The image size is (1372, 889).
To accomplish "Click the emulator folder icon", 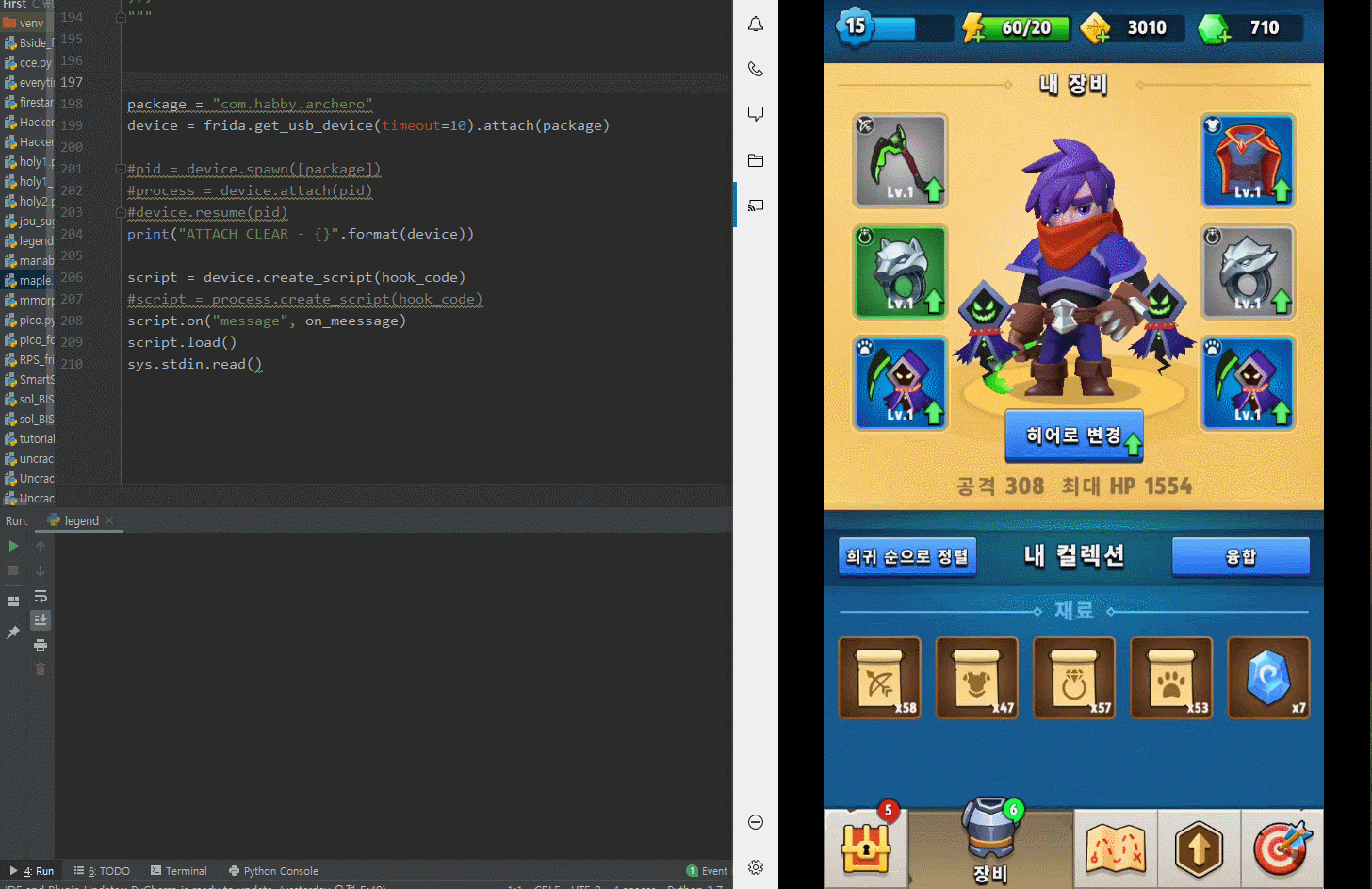I will [x=756, y=160].
